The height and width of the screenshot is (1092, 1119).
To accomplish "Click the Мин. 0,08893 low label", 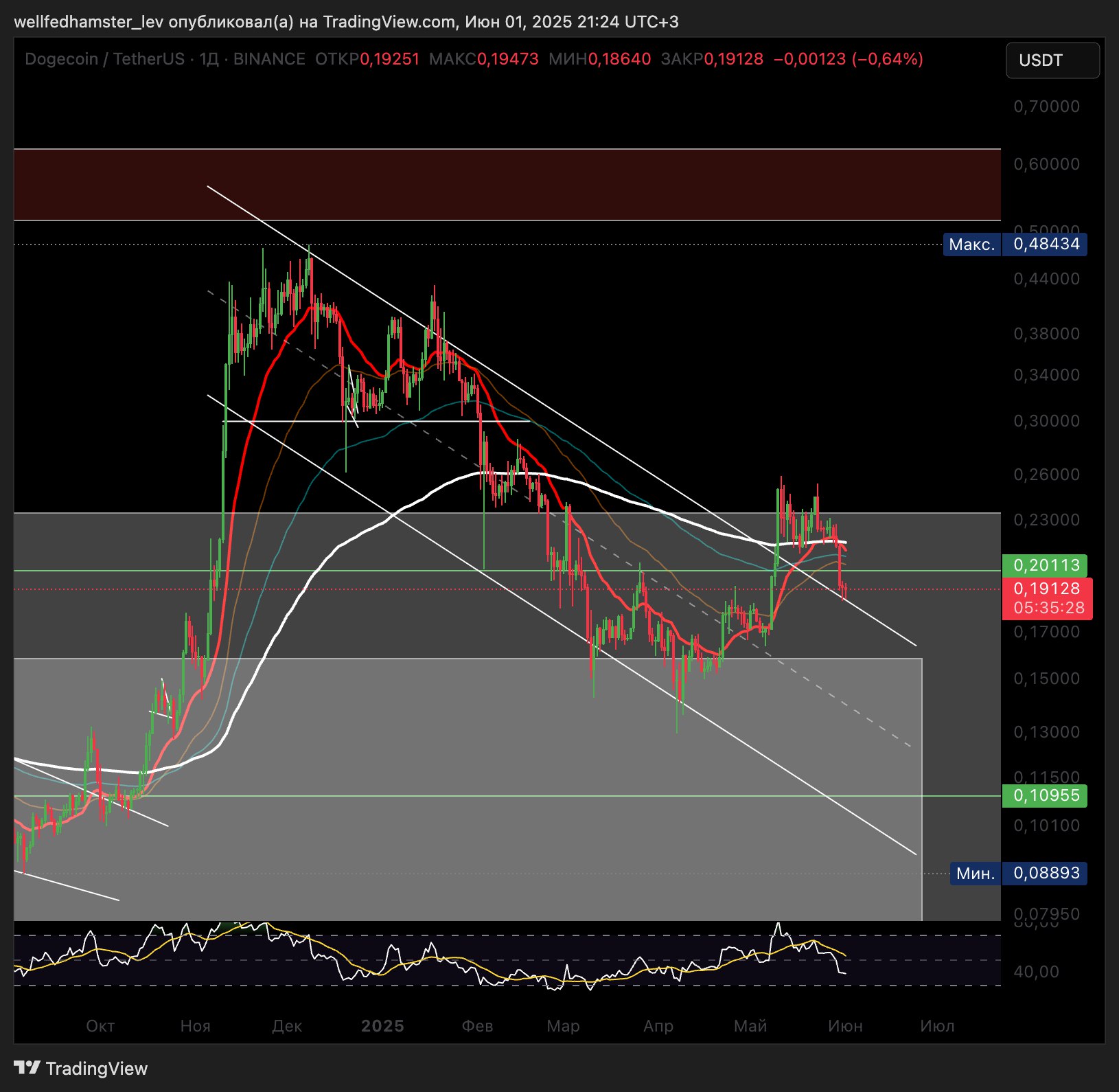I will click(1018, 874).
